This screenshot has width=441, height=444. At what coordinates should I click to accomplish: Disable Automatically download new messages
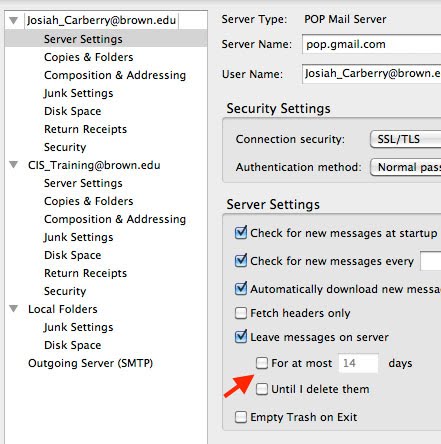point(241,289)
